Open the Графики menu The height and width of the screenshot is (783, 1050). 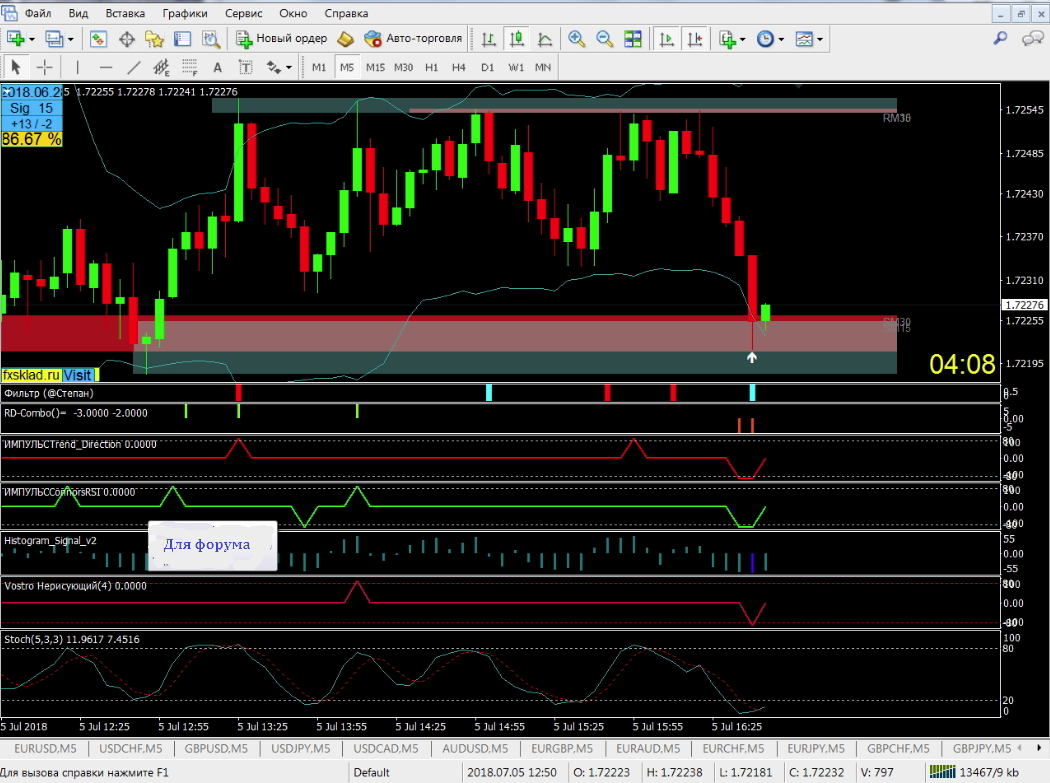click(x=185, y=13)
